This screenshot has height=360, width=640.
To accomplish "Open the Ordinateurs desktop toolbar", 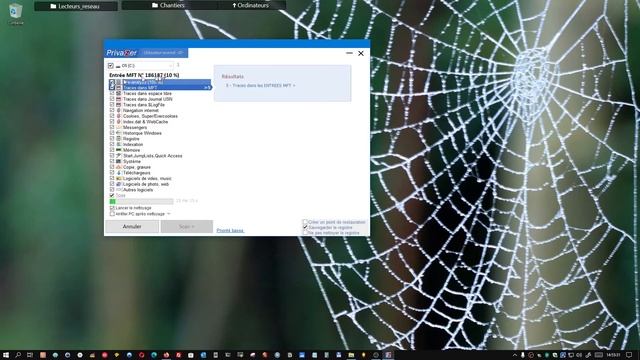I will coord(251,5).
